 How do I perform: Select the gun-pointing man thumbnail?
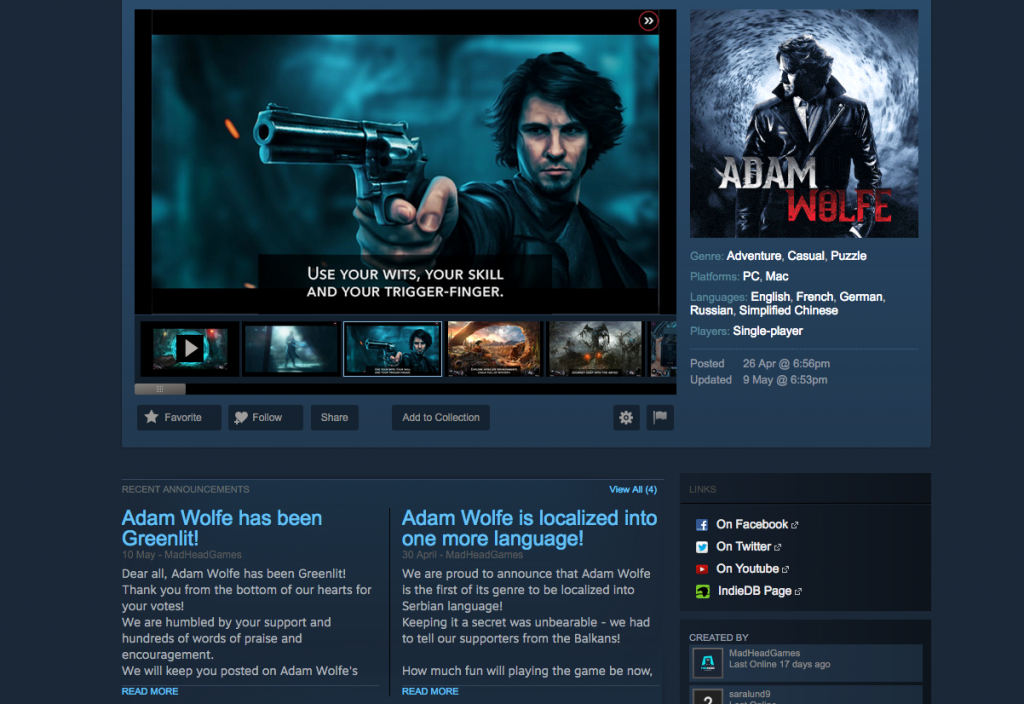click(x=392, y=349)
